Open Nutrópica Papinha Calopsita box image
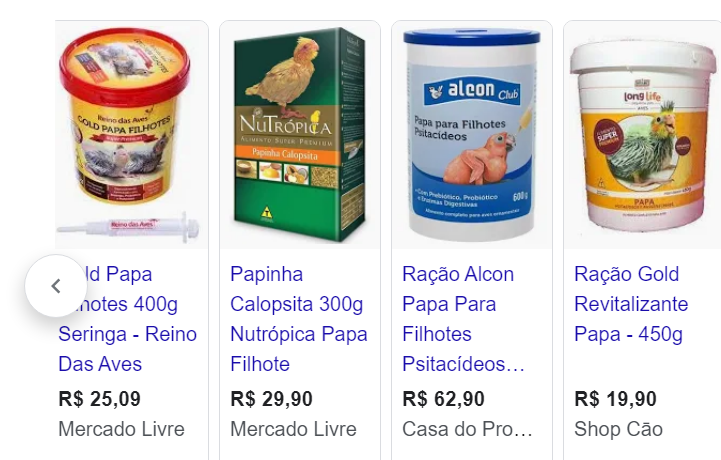 pyautogui.click(x=300, y=135)
